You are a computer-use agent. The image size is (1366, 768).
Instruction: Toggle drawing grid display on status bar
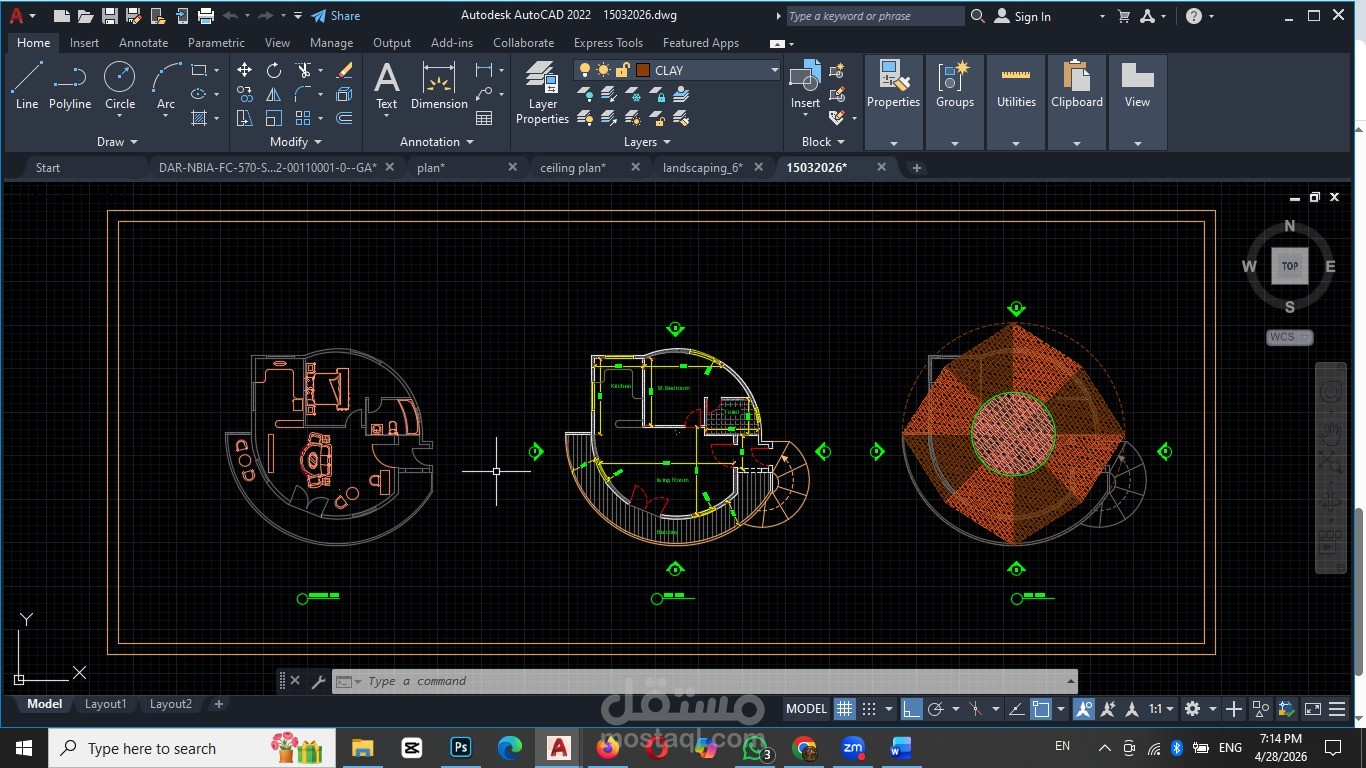pos(845,709)
